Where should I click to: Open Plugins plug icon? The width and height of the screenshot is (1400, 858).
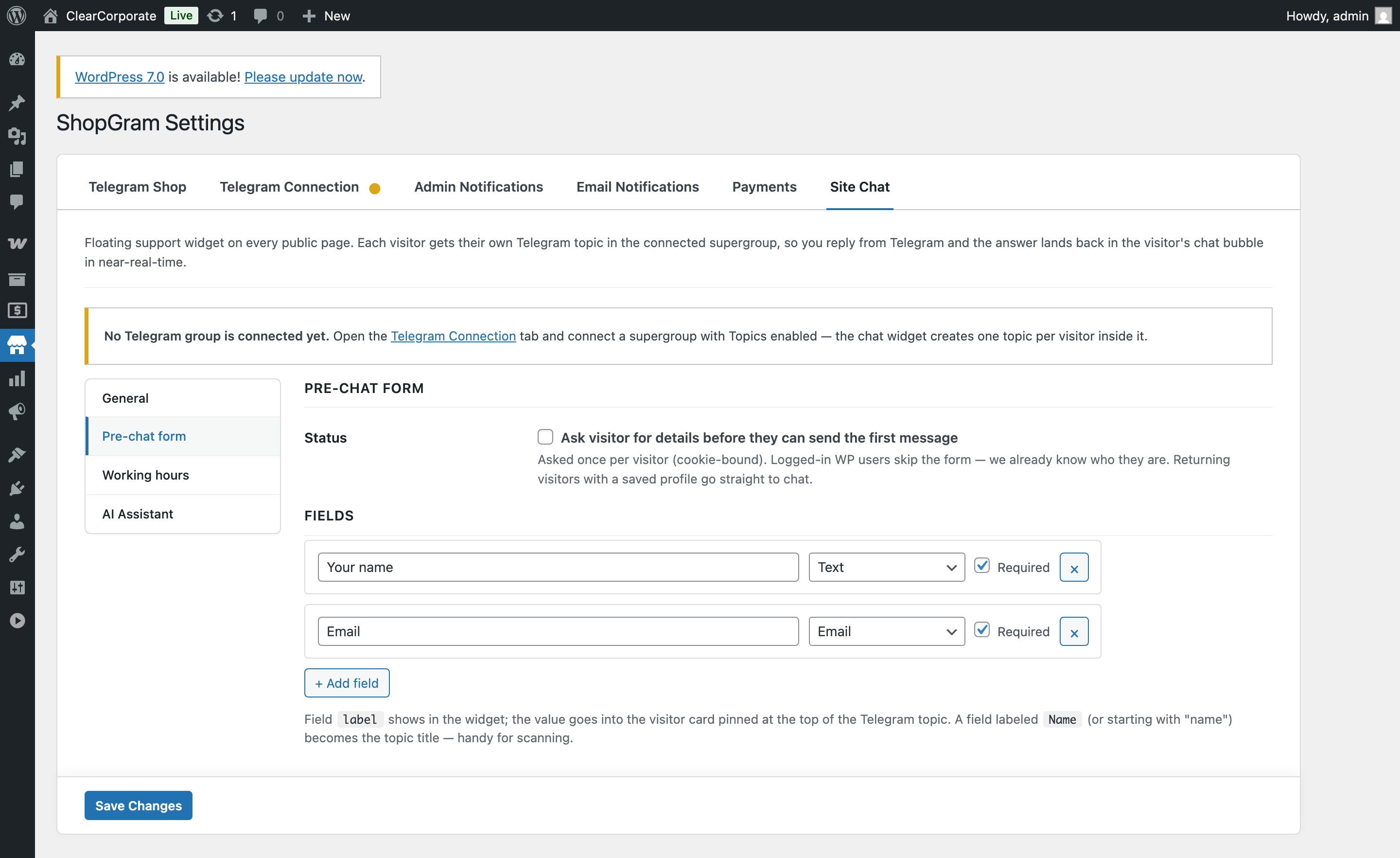[17, 488]
